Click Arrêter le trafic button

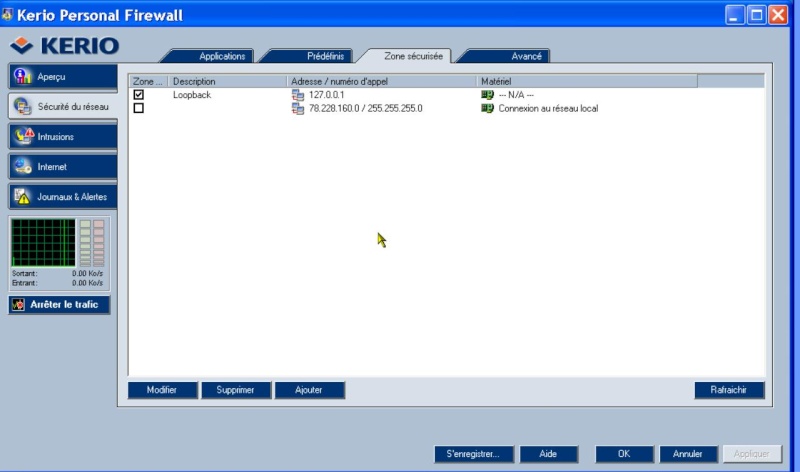point(59,305)
